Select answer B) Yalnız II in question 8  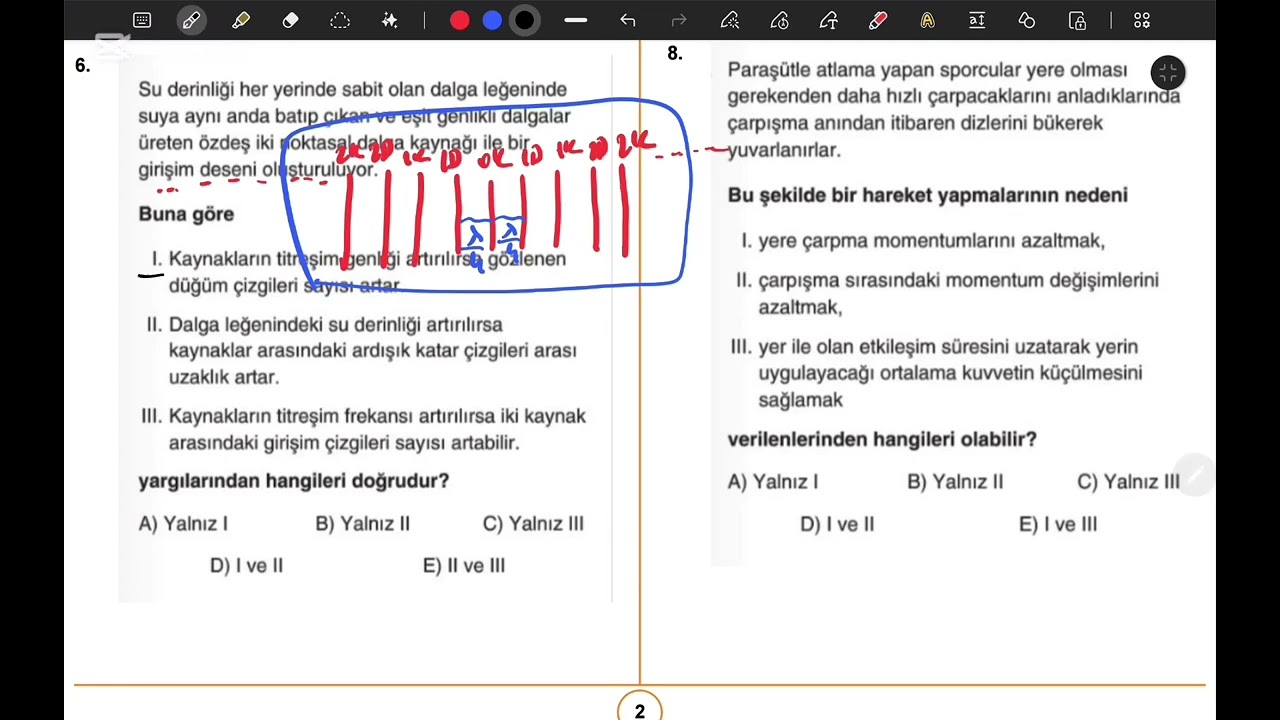pos(955,481)
